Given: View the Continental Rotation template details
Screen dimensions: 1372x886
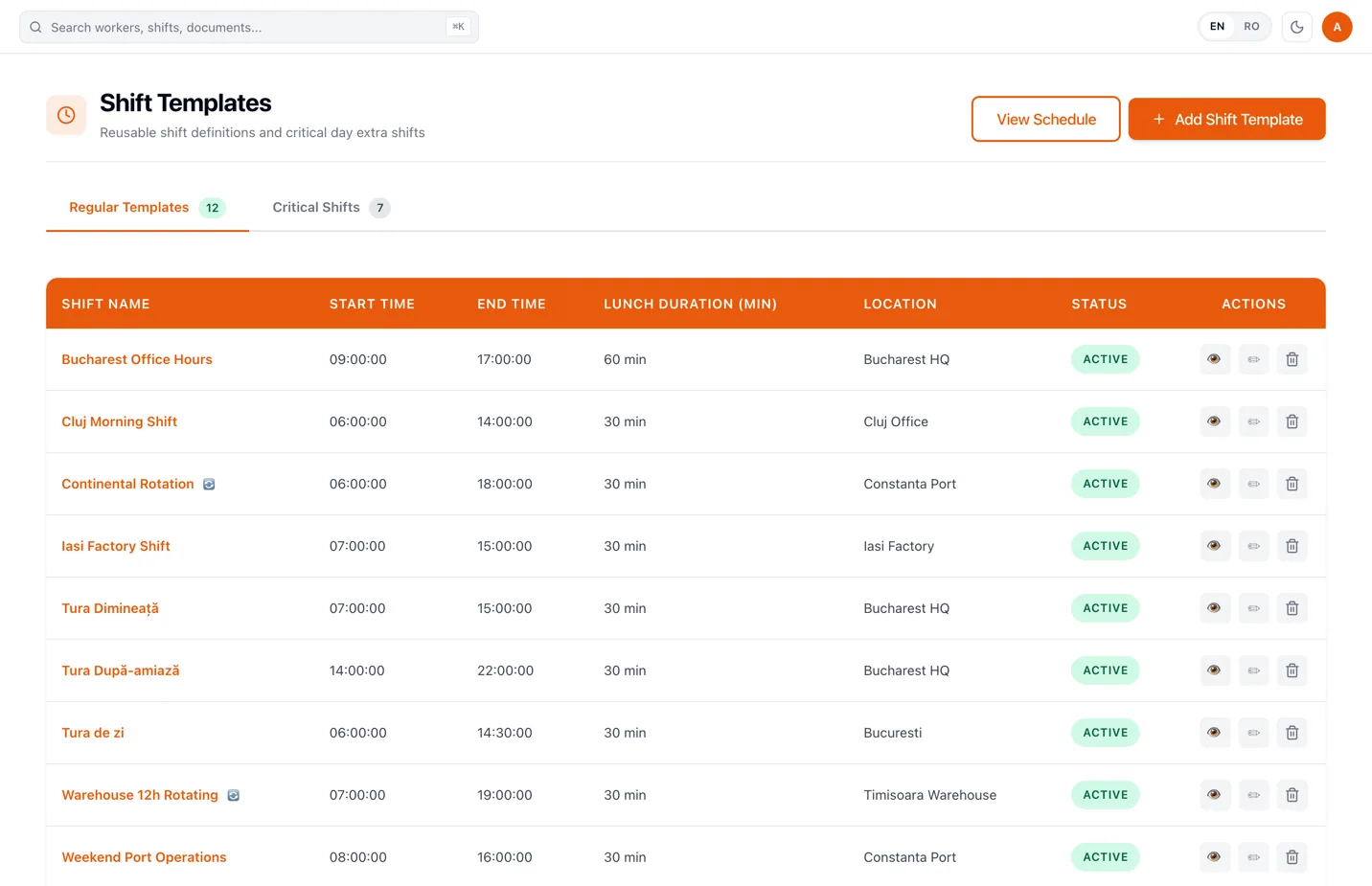Looking at the screenshot, I should pos(1215,484).
